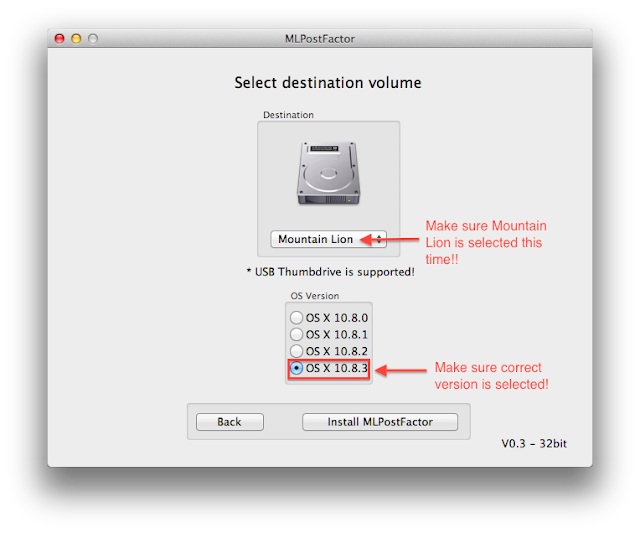Click the disabled gray zoom window button
640x533 pixels.
pyautogui.click(x=93, y=38)
